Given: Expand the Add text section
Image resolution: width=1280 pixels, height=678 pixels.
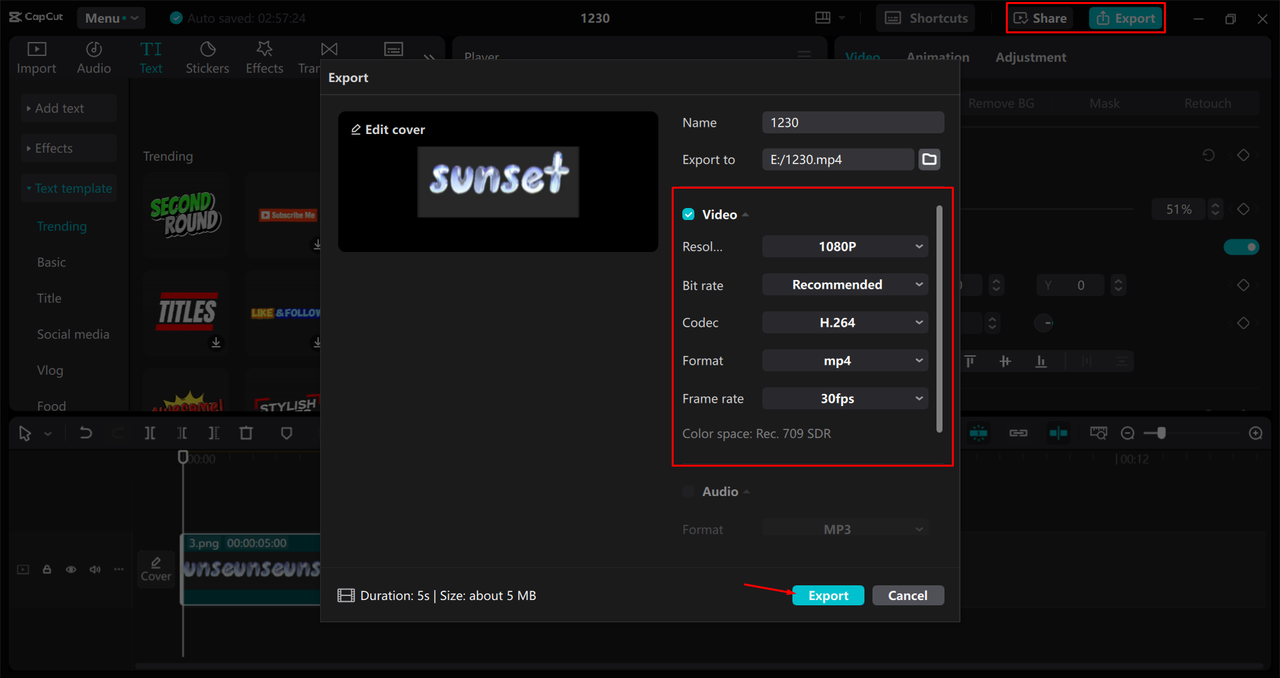Looking at the screenshot, I should 69,108.
